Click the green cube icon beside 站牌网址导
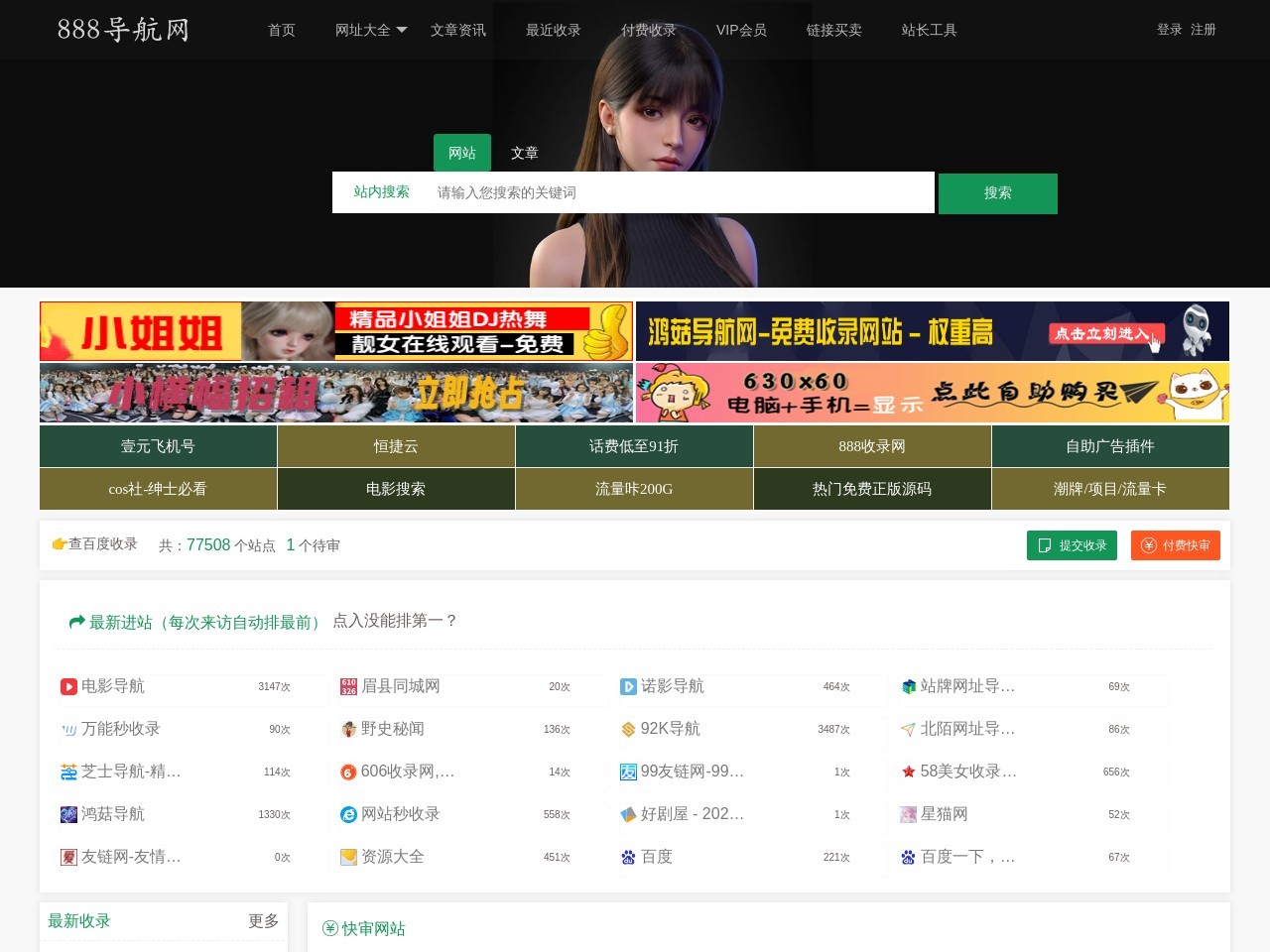Viewport: 1270px width, 952px height. tap(908, 686)
